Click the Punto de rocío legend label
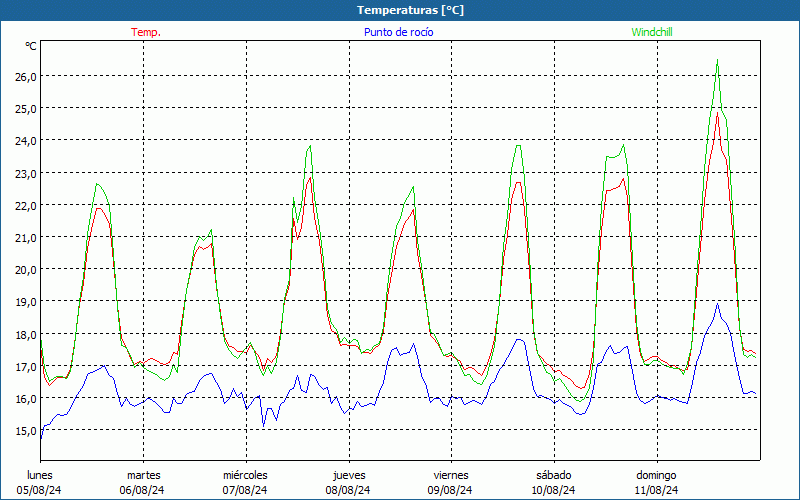The height and width of the screenshot is (500, 800). pyautogui.click(x=398, y=32)
